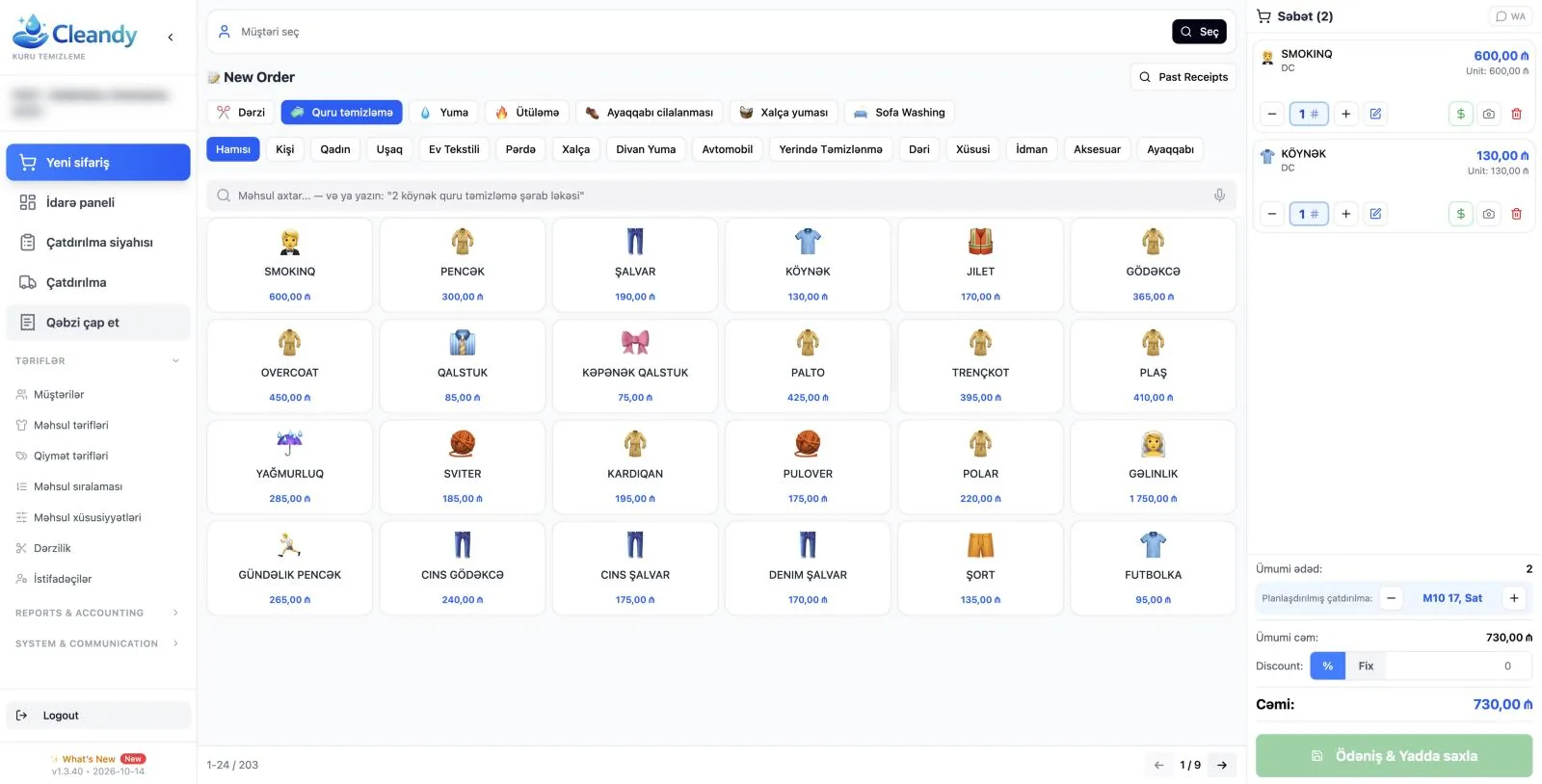Click the WA message button

[1510, 16]
